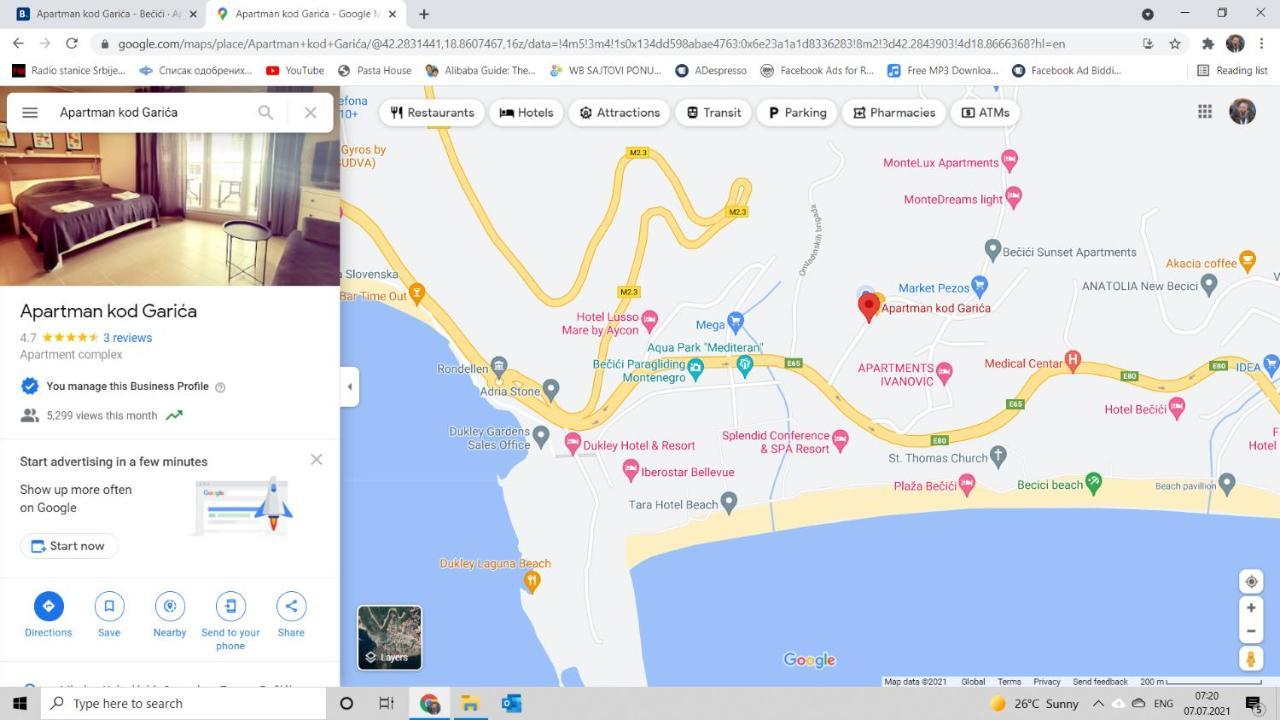
Task: Select the Mega shopping marker
Action: 736,322
